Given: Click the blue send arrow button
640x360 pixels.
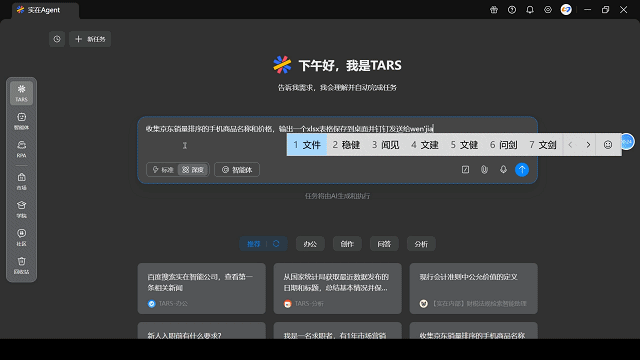Looking at the screenshot, I should tap(522, 169).
